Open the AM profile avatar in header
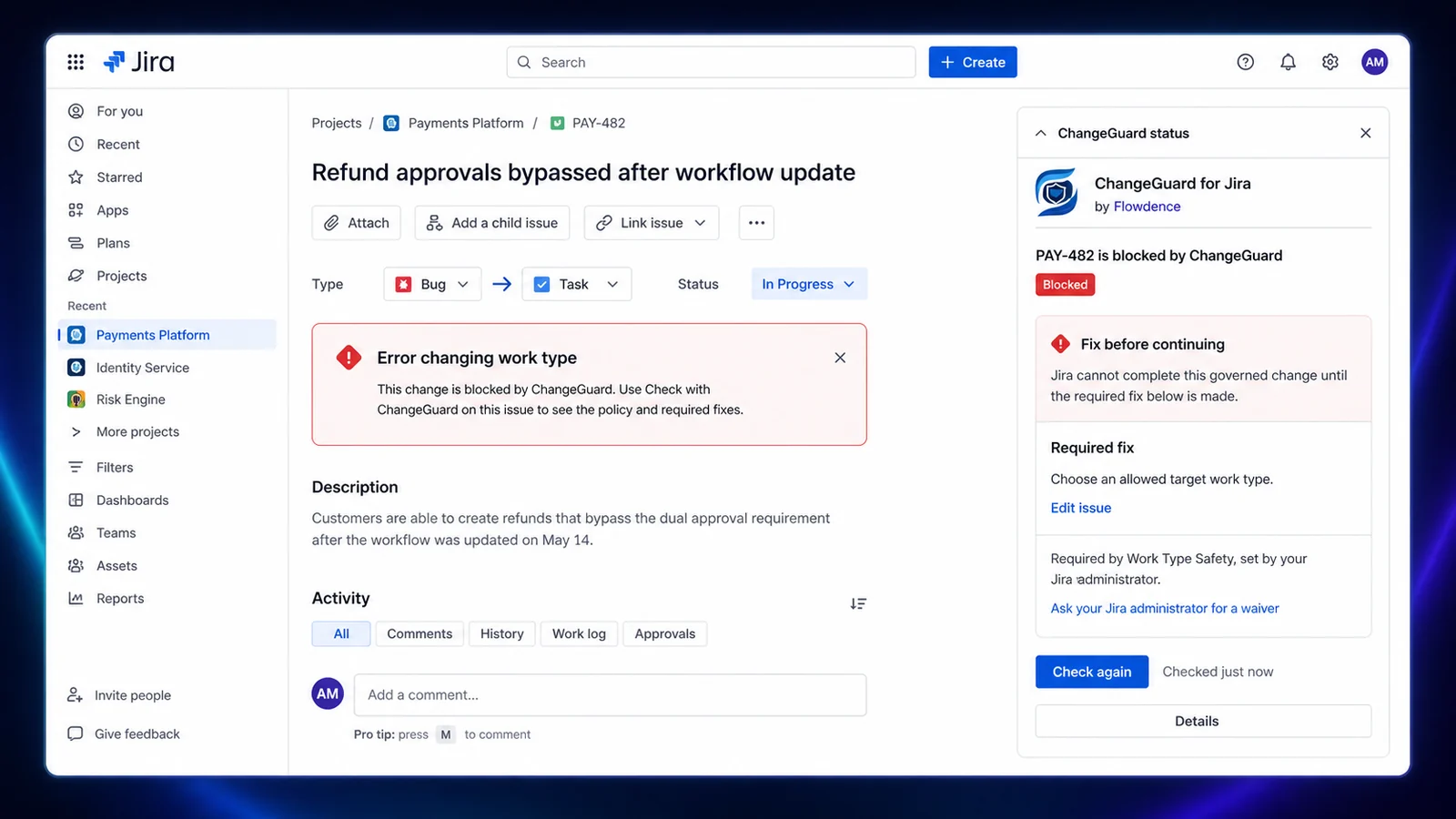The height and width of the screenshot is (819, 1456). 1374,62
